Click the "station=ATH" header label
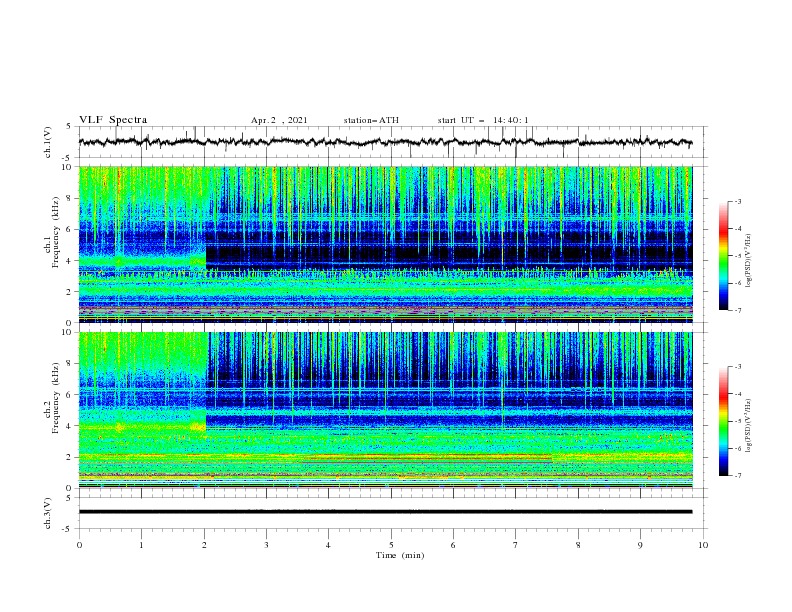792x612 pixels. 371,120
